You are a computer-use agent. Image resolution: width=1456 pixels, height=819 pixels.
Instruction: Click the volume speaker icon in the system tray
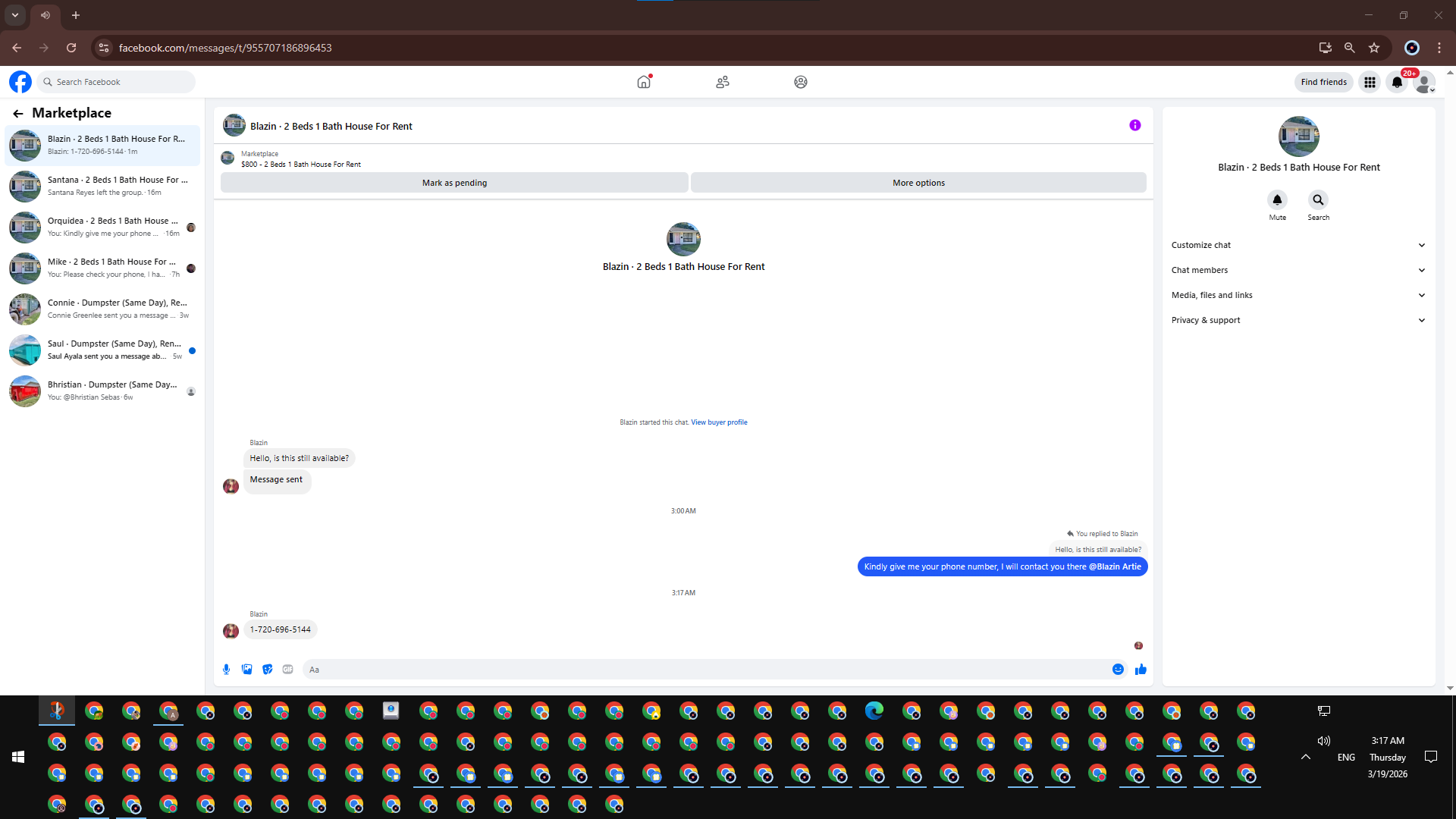[x=1323, y=741]
